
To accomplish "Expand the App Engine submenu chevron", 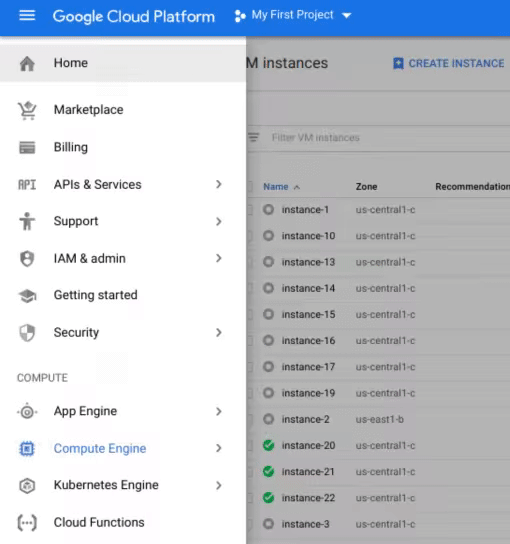I will tap(219, 411).
